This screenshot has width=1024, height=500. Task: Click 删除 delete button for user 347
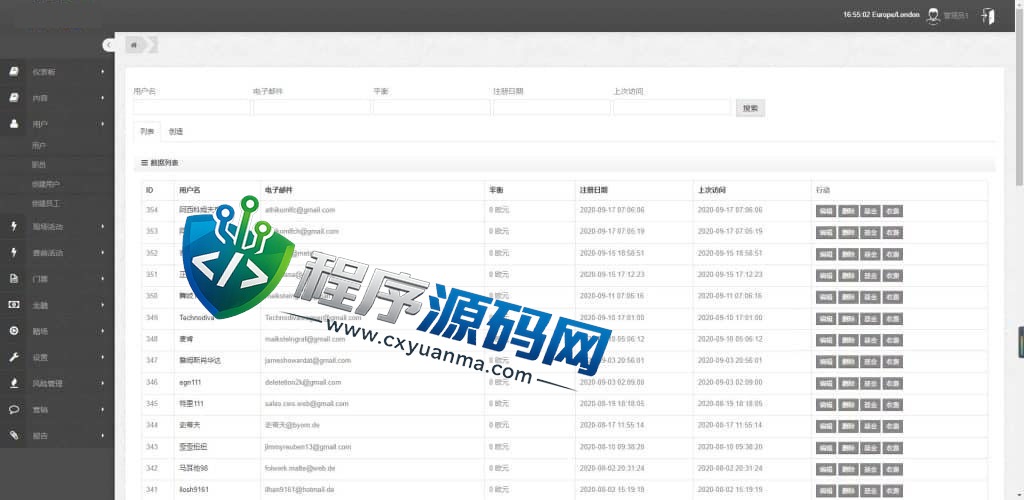coord(848,362)
